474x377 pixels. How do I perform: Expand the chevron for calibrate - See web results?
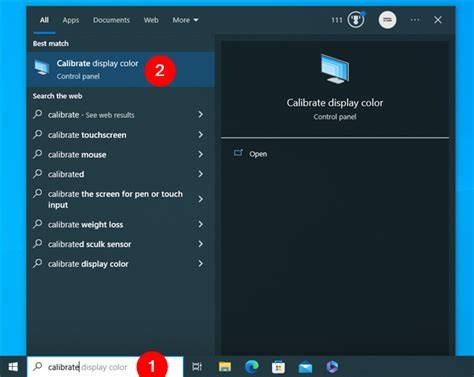(x=200, y=115)
